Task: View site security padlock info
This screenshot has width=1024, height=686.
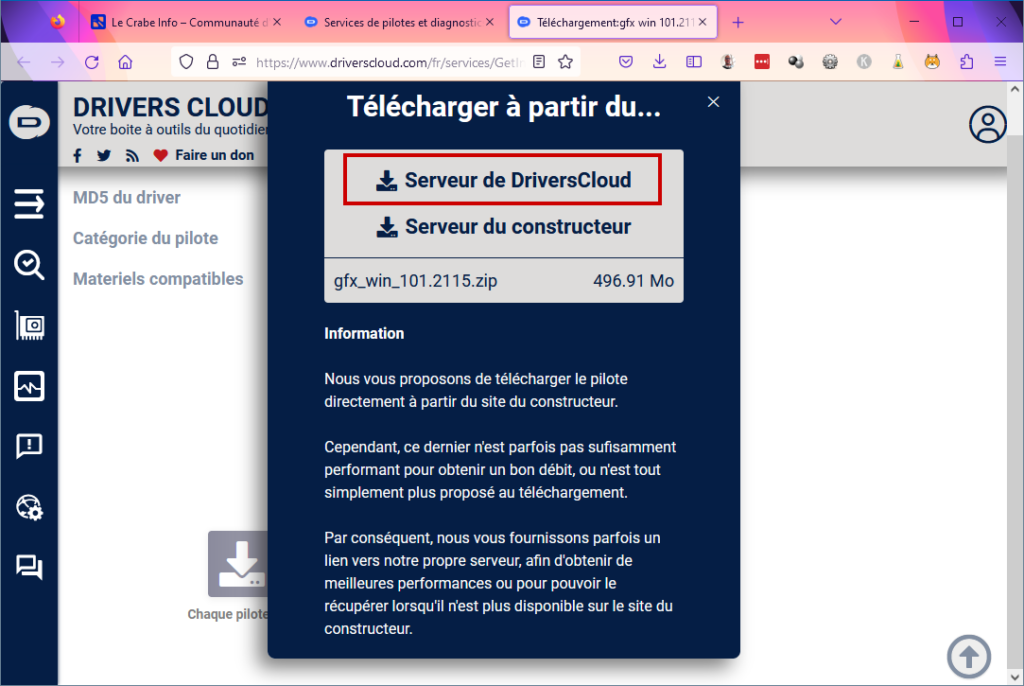Action: tap(212, 62)
